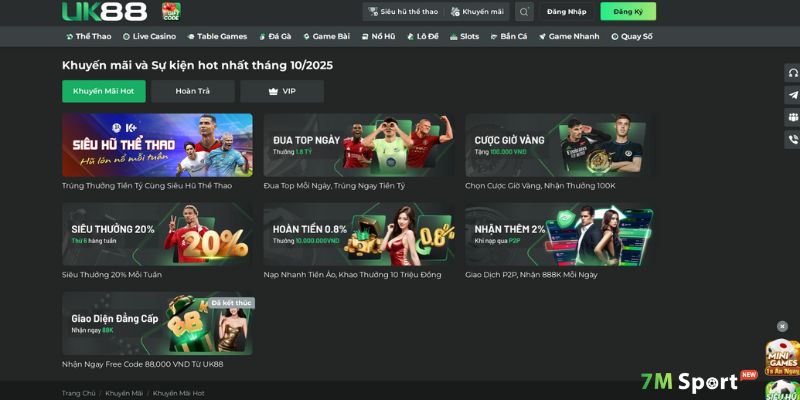This screenshot has width=800, height=400.
Task: Select the Khuyến Mãi Hot tab
Action: click(x=104, y=91)
